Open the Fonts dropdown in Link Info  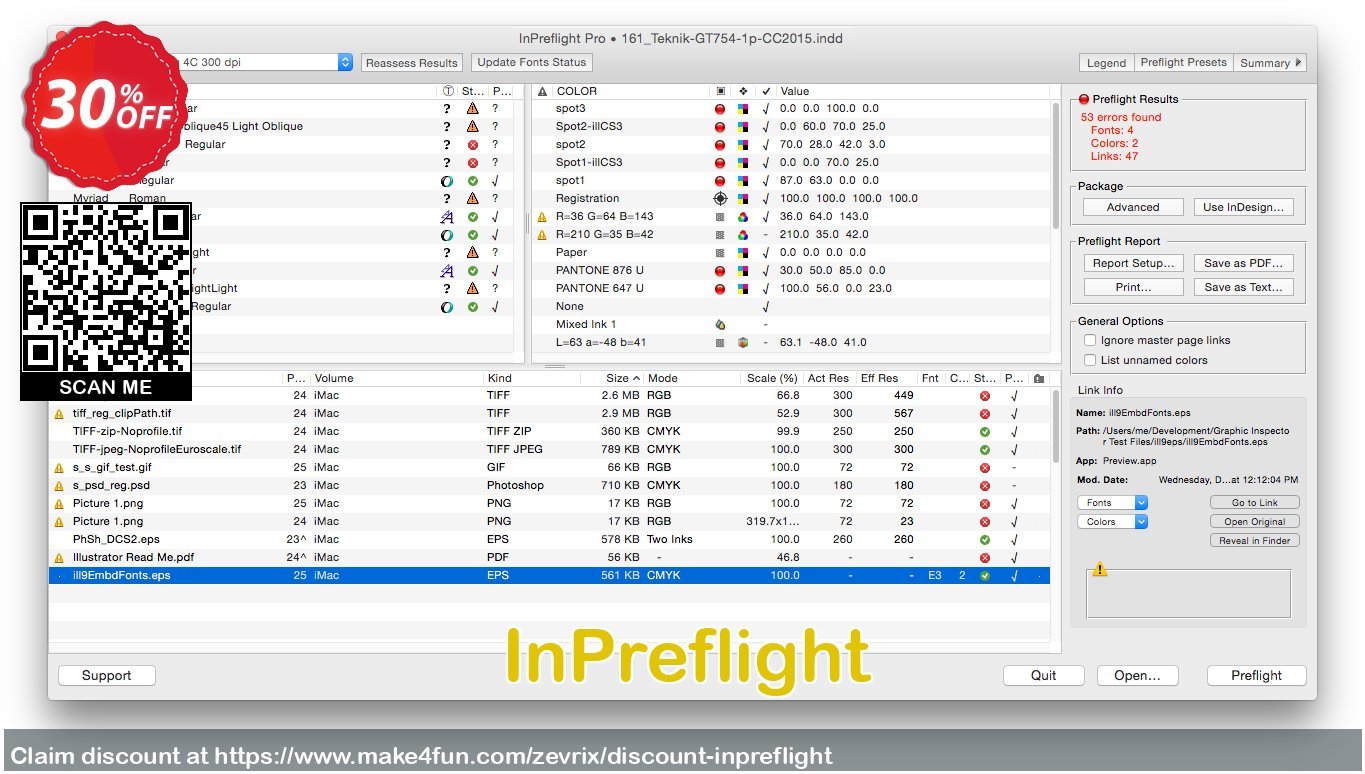[x=1112, y=503]
